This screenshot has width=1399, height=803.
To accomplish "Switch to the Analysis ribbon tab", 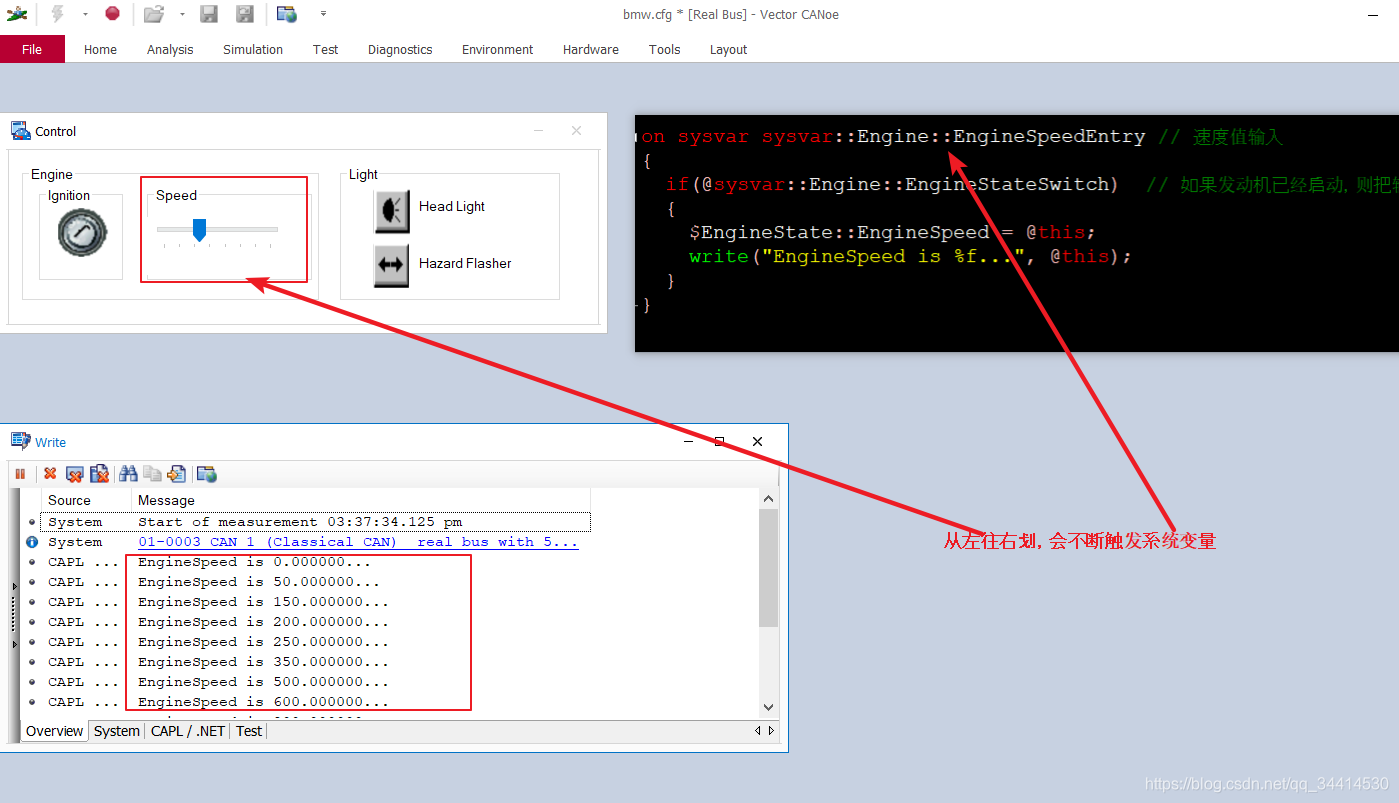I will (x=170, y=49).
